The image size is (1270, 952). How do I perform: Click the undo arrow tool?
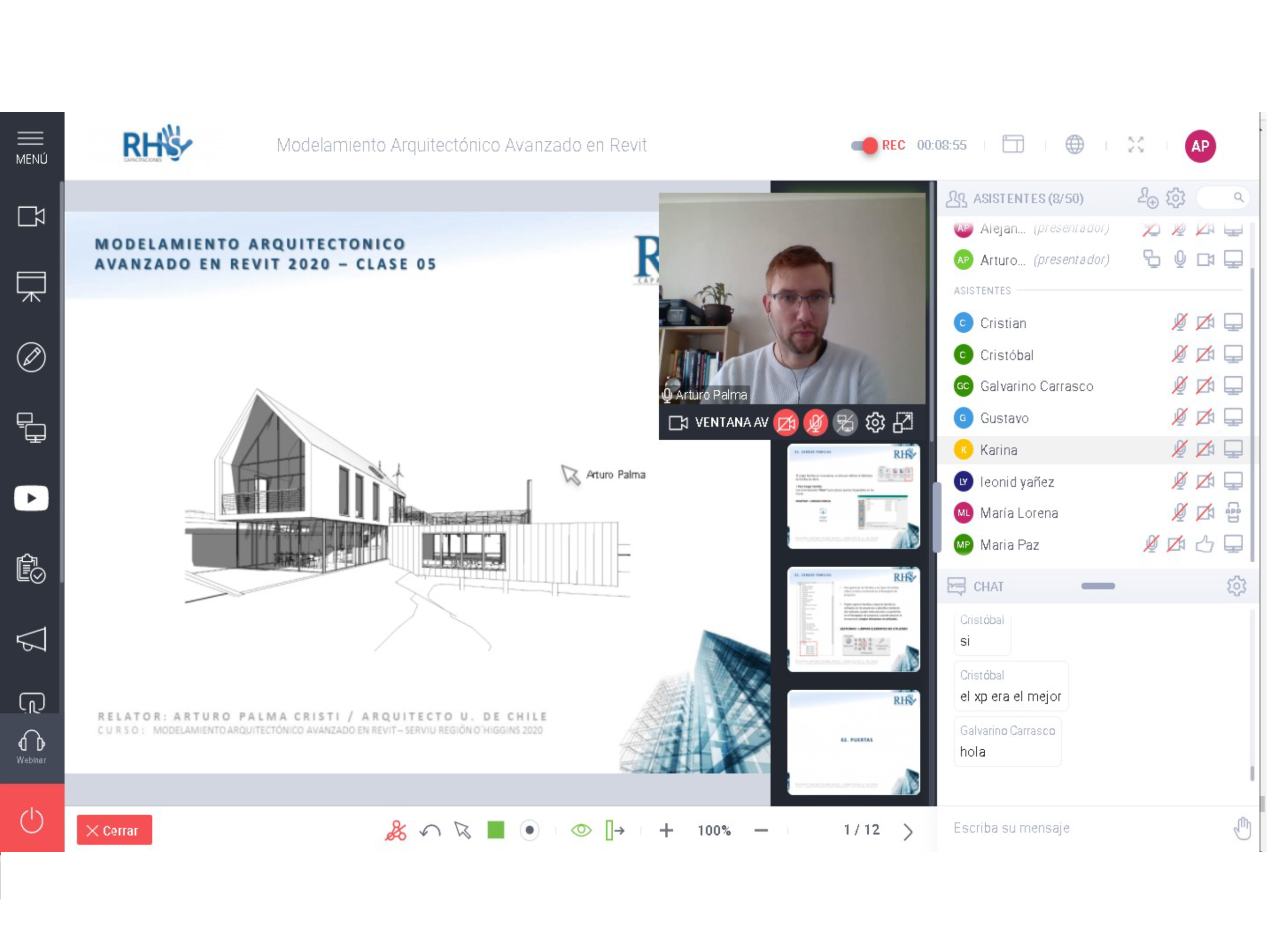(430, 831)
